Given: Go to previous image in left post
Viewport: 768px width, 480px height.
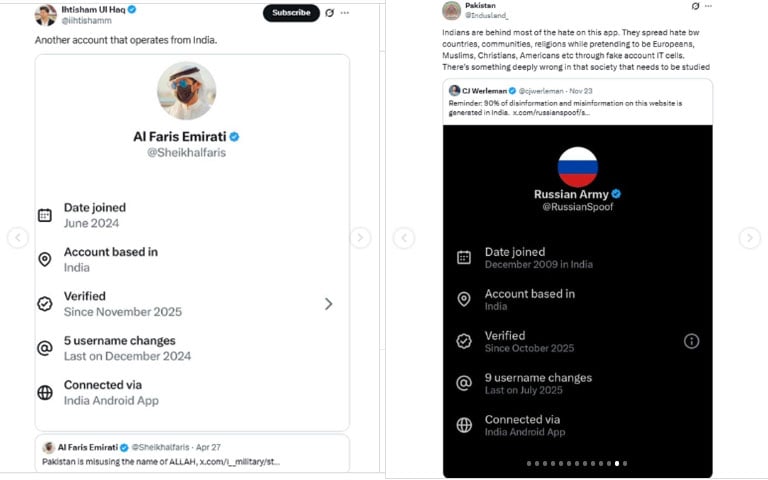Looking at the screenshot, I should point(18,238).
